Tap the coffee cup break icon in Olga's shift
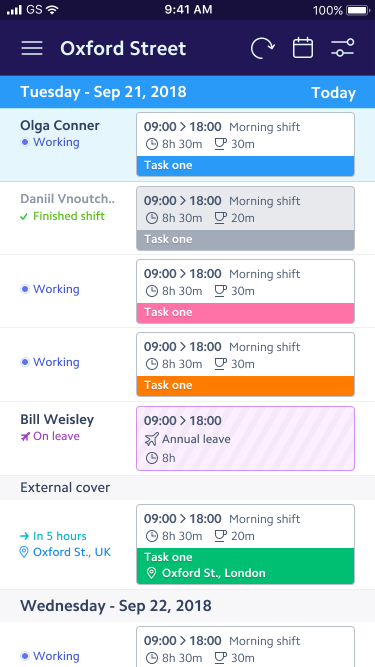Viewport: 375px width, 667px height. tap(220, 144)
